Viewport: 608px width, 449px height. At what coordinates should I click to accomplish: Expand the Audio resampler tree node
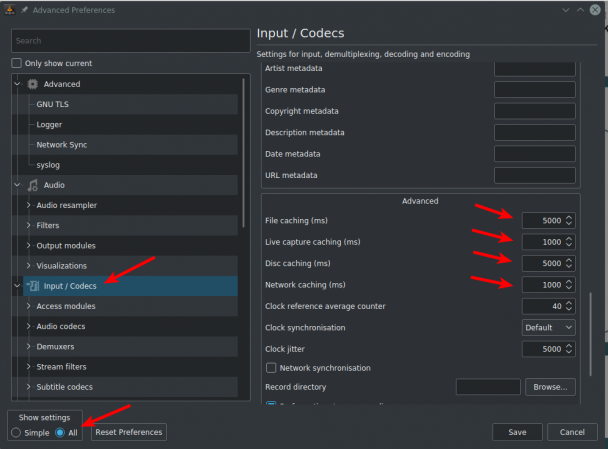click(28, 206)
